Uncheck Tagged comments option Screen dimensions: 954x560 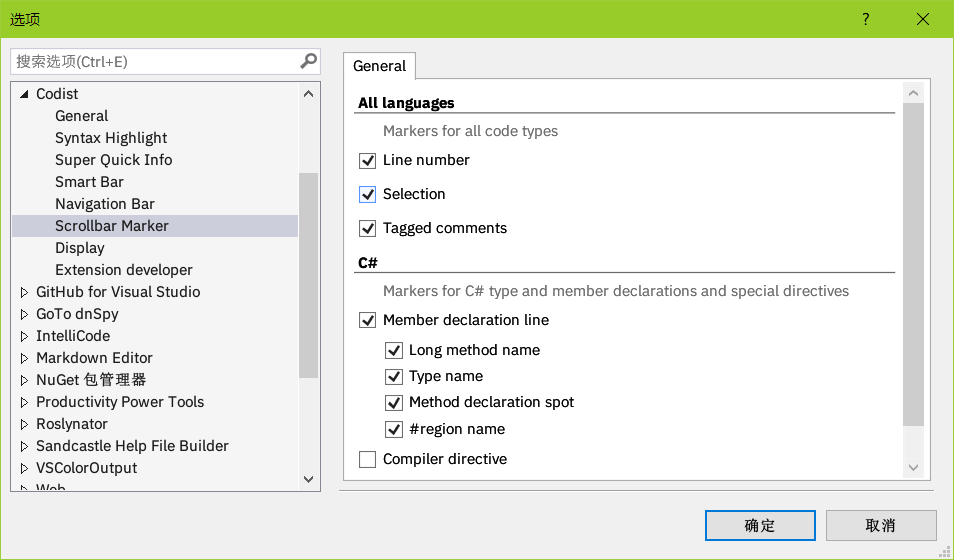click(367, 229)
